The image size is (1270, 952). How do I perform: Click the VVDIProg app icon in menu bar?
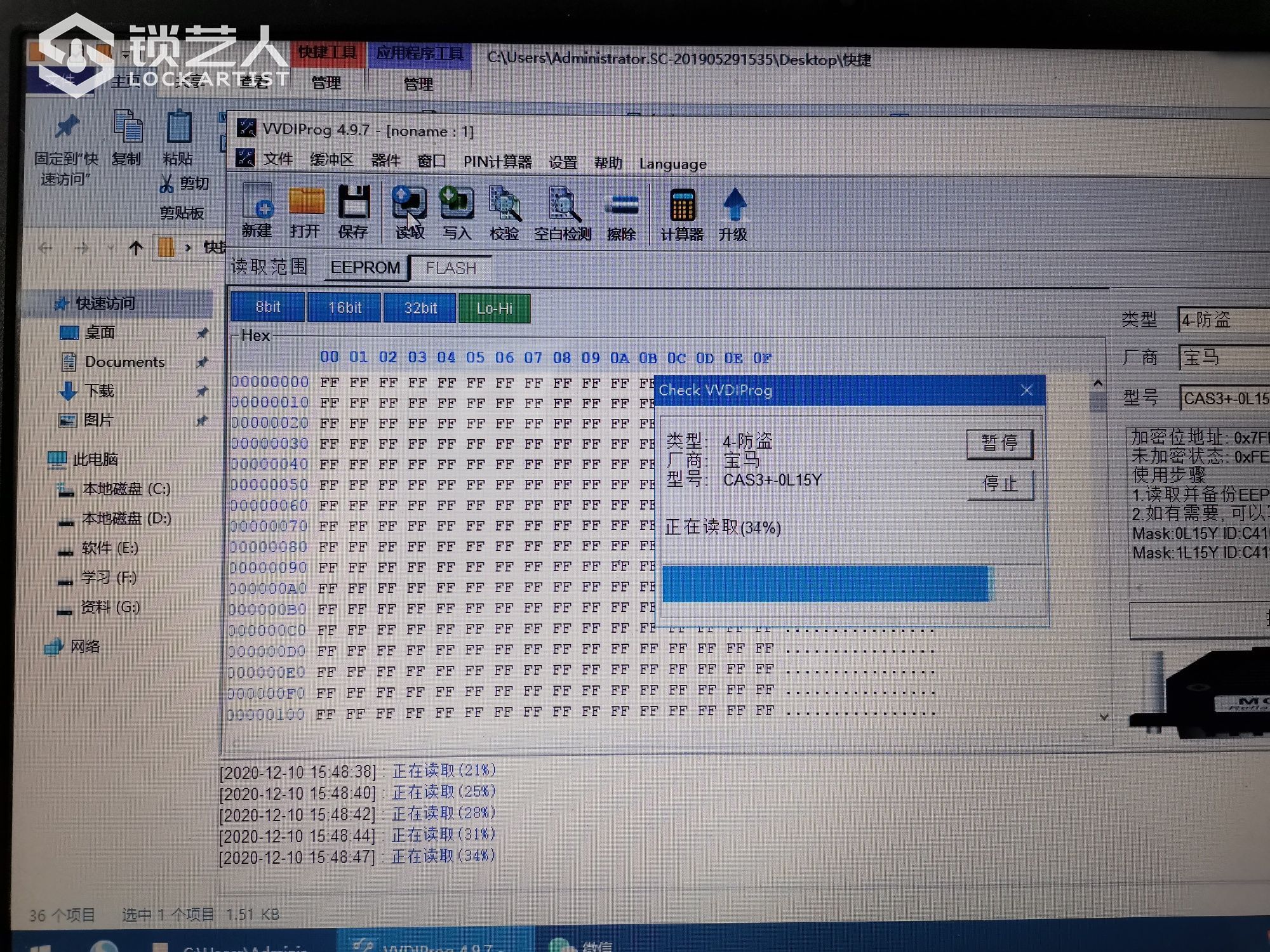tap(245, 157)
